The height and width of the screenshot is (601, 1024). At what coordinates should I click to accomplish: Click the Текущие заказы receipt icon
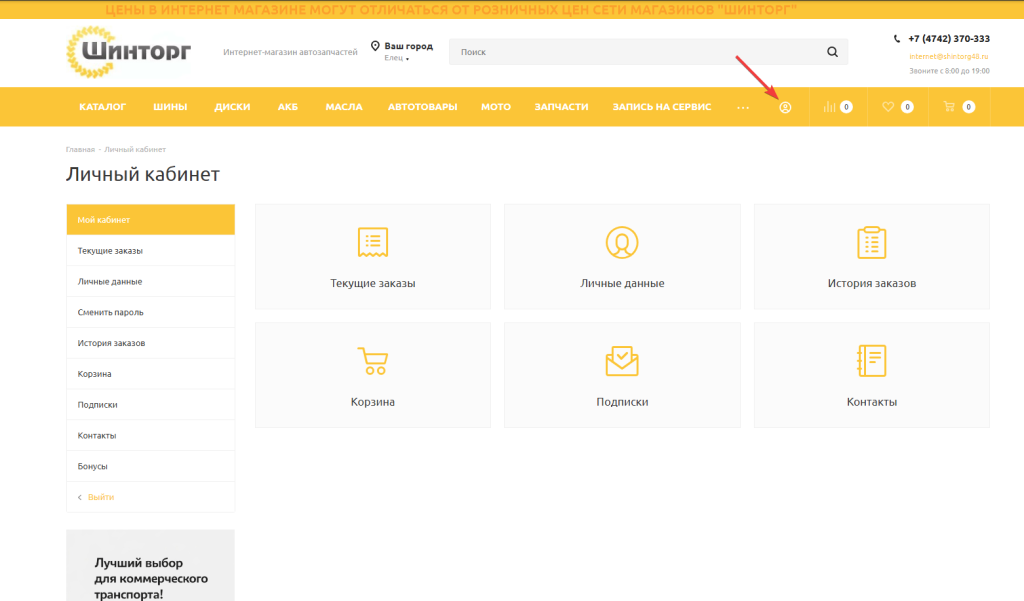point(373,242)
